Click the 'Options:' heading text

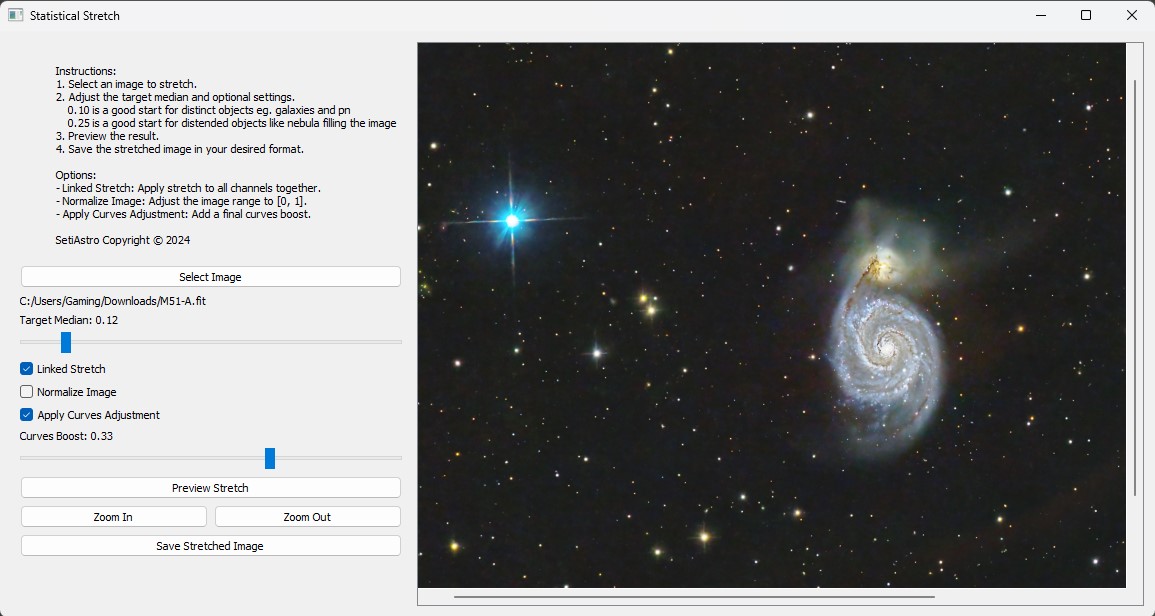[x=75, y=175]
